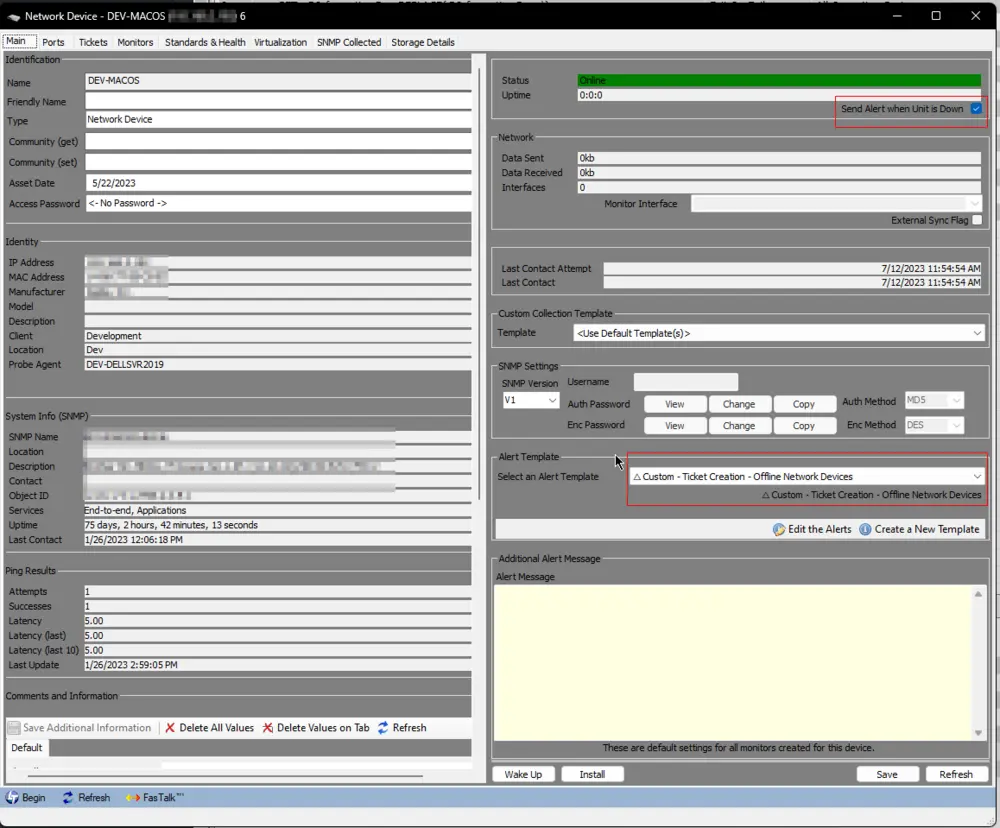Click the Create a New Template info icon
The height and width of the screenshot is (828, 1000).
click(865, 529)
